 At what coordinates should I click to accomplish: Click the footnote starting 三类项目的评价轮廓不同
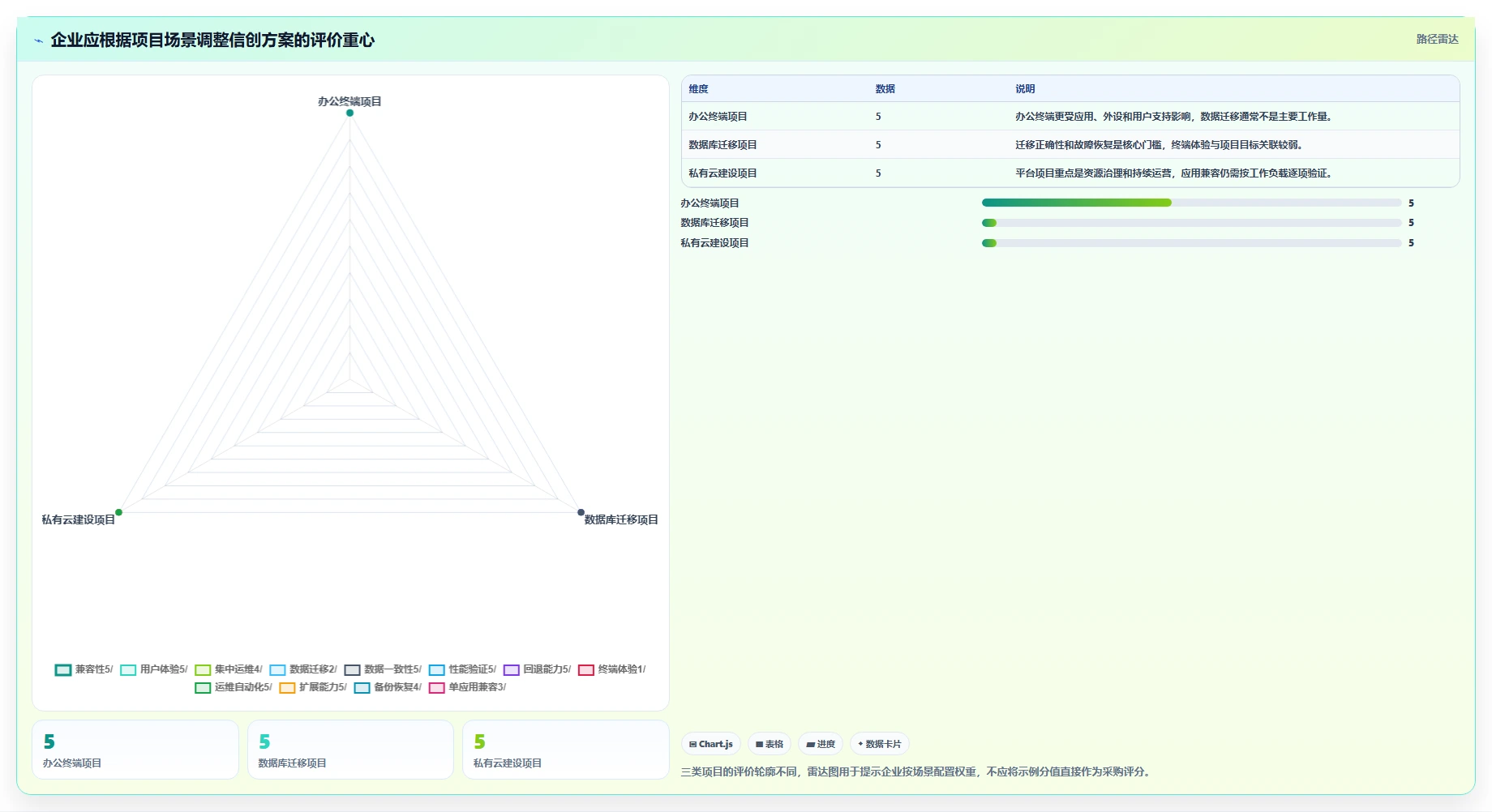[x=916, y=771]
